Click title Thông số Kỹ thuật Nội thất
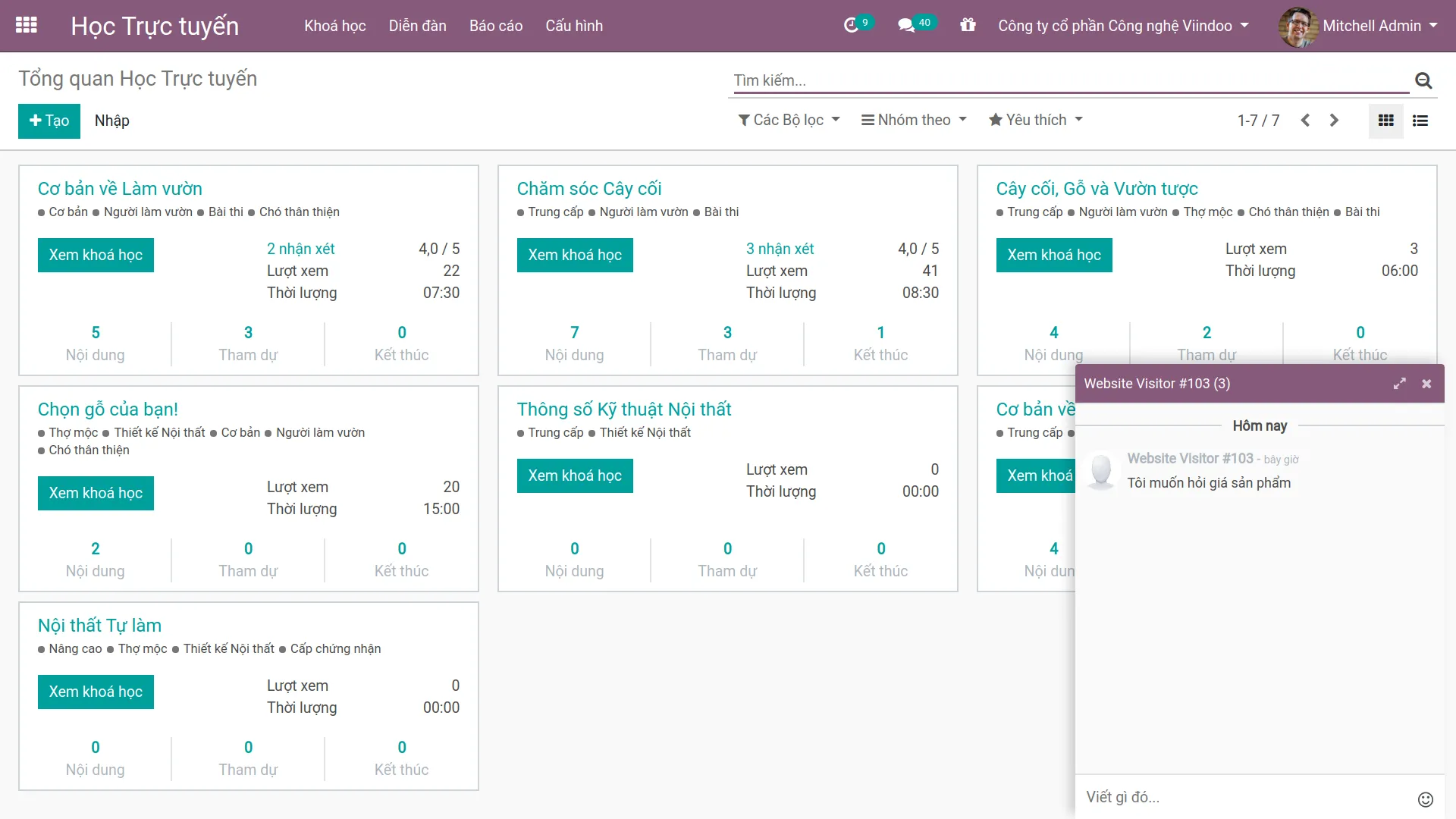 click(x=624, y=409)
